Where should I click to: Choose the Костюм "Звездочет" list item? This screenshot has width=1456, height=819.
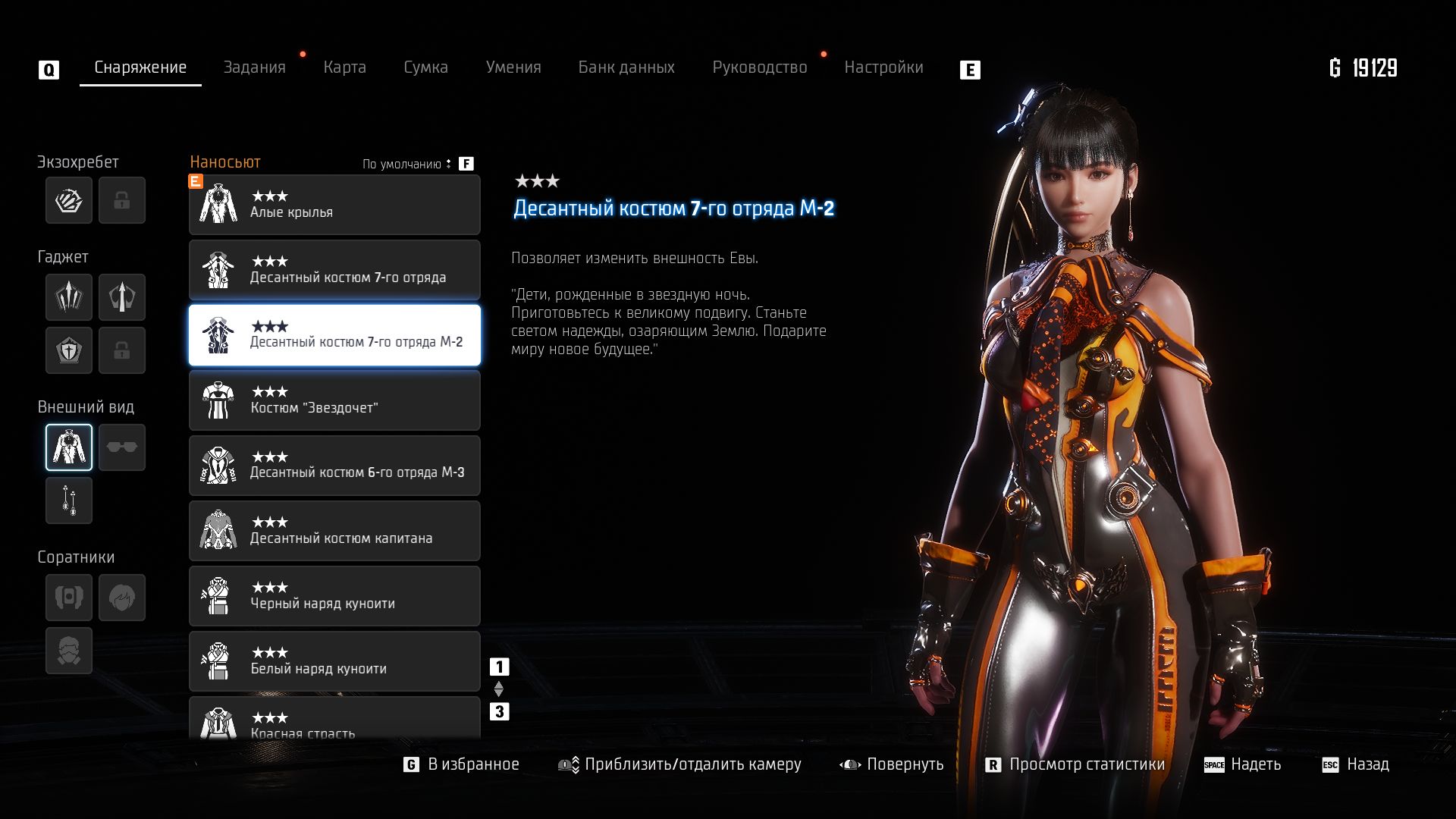334,400
